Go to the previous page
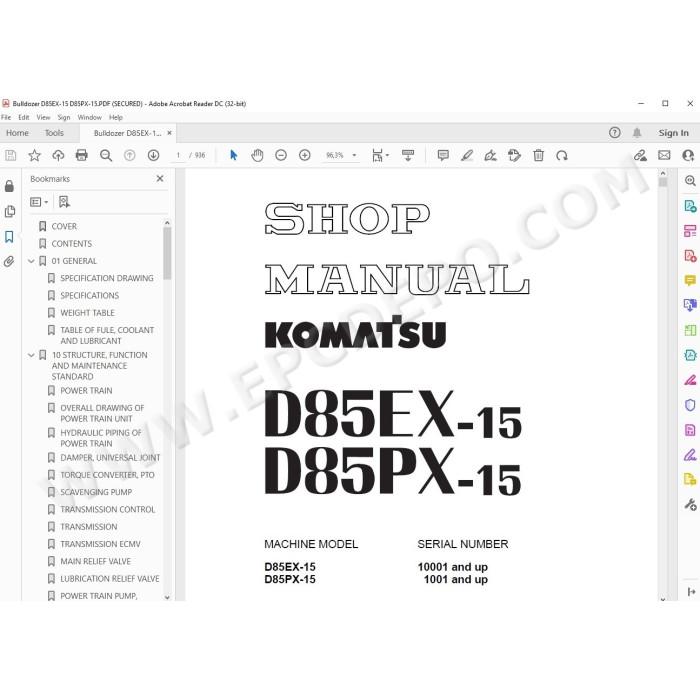This screenshot has width=700, height=700. (129, 155)
